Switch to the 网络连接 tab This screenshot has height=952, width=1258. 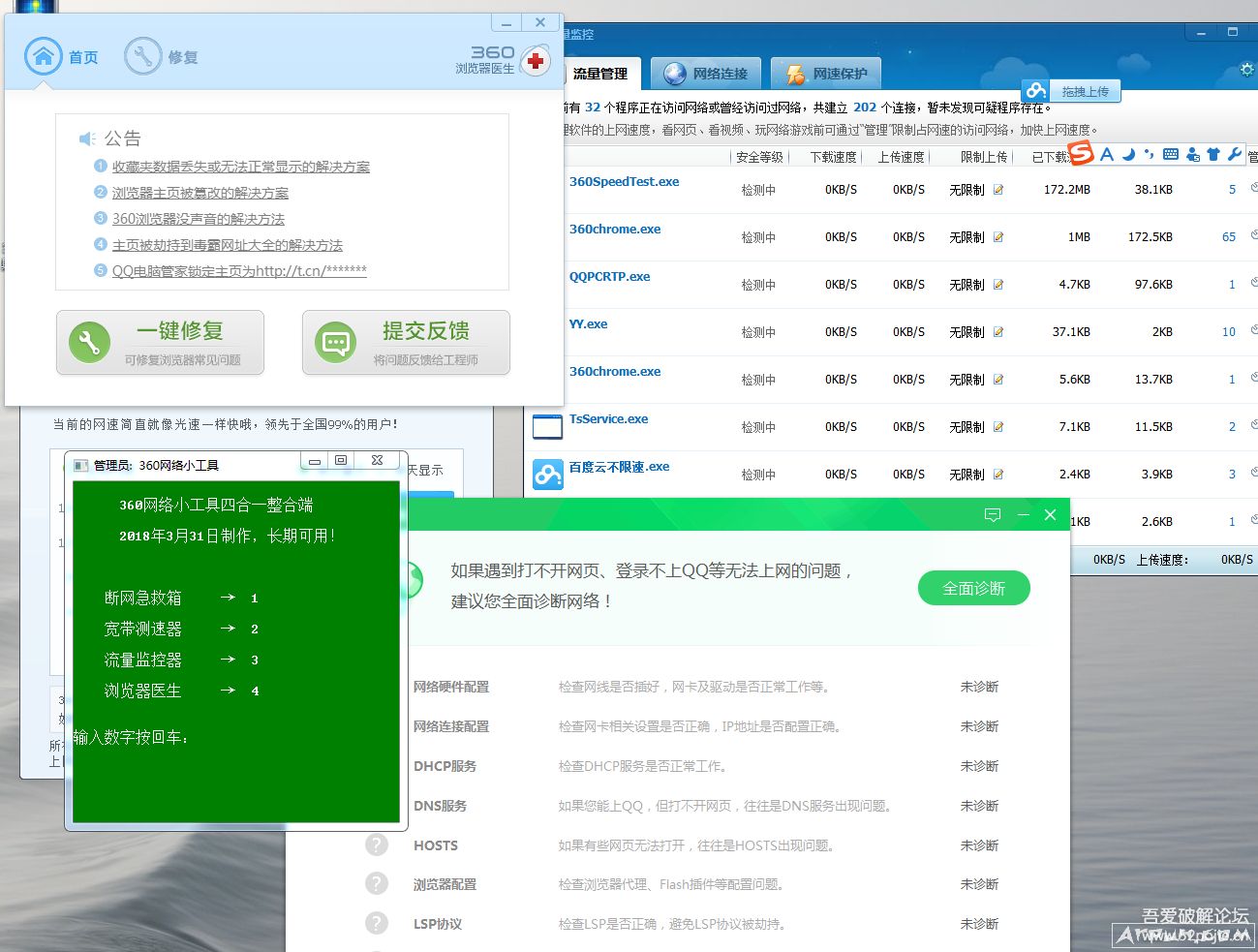click(x=706, y=74)
